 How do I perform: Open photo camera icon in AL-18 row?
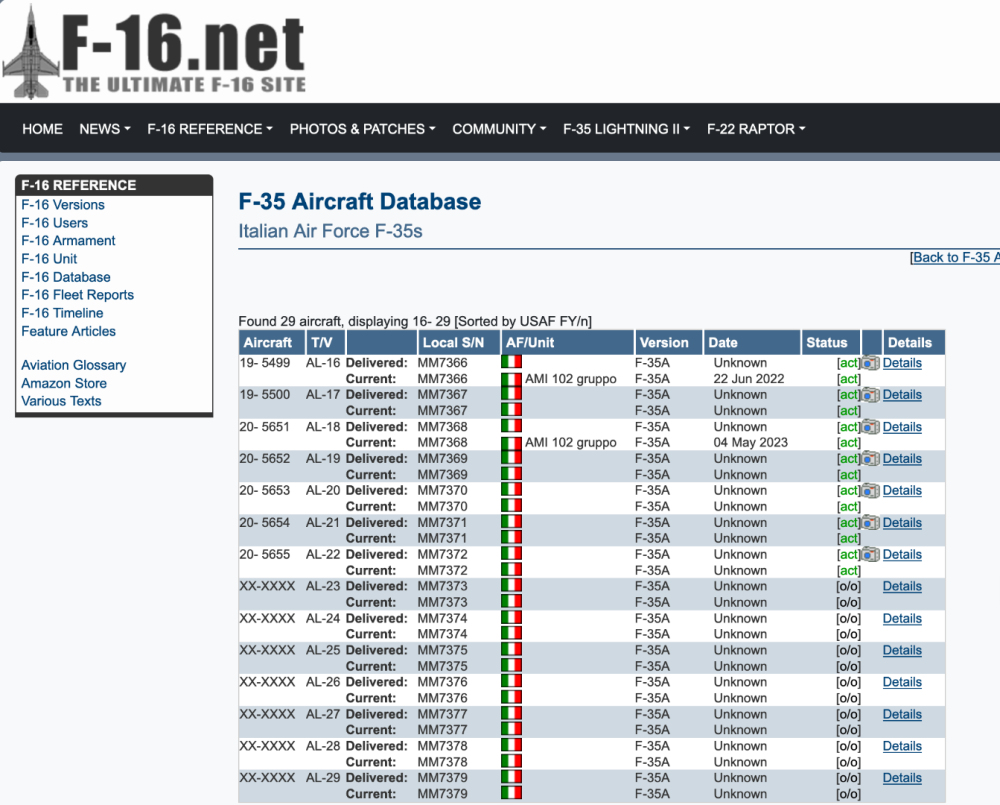pos(870,427)
